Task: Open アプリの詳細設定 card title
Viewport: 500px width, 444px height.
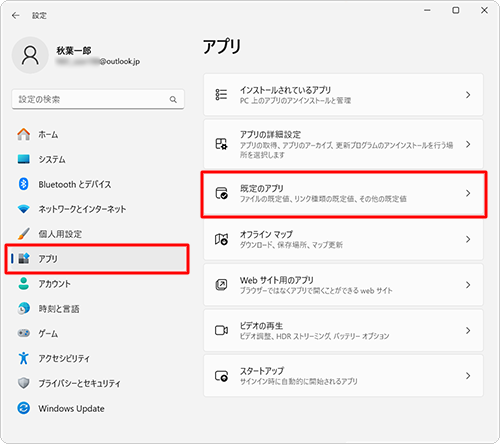Action: point(270,134)
